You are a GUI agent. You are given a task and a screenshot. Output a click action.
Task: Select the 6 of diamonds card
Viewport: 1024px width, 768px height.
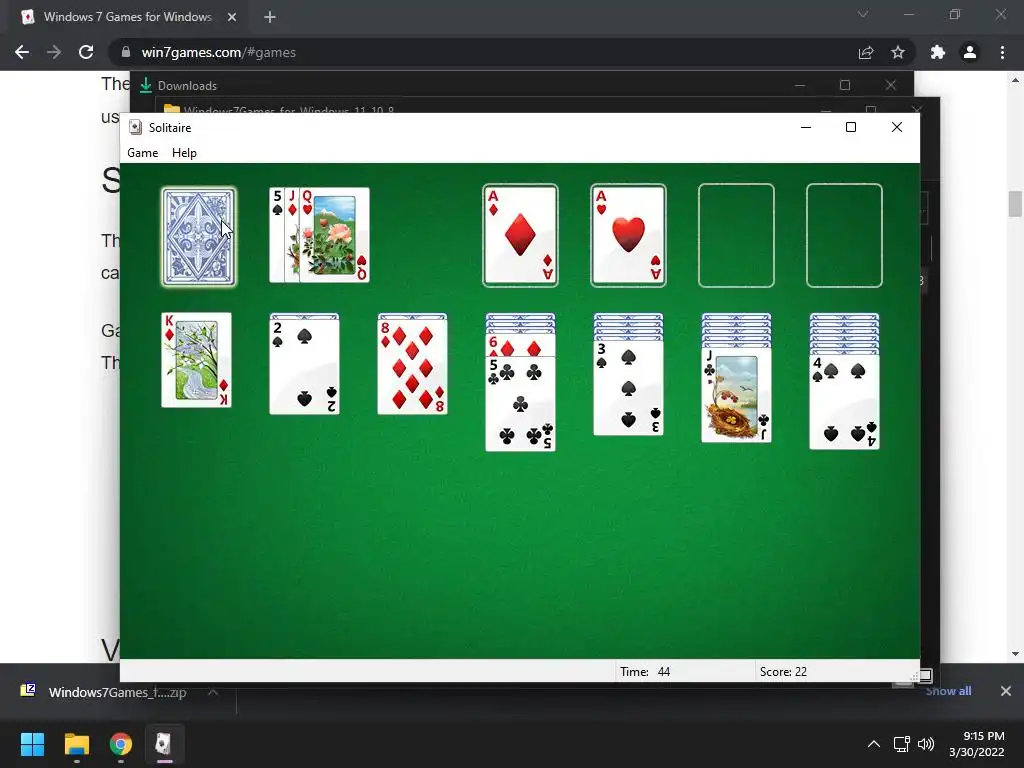coord(520,345)
